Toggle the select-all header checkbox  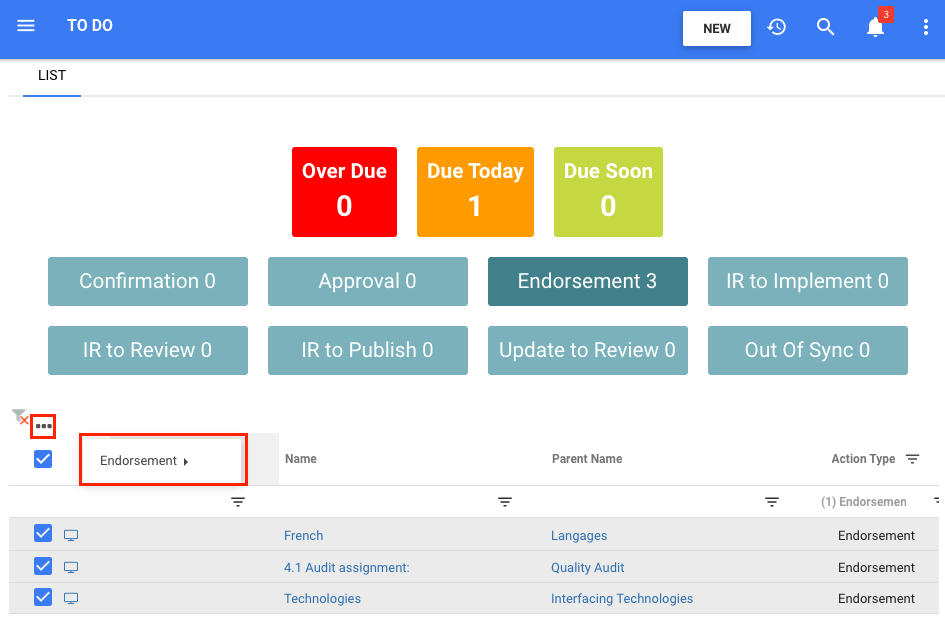click(43, 459)
